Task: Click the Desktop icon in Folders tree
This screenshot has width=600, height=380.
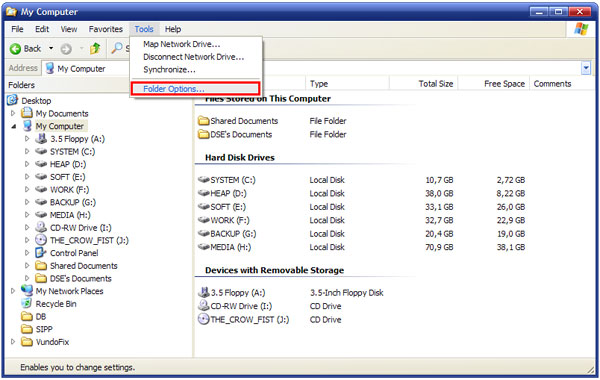Action: tap(12, 100)
